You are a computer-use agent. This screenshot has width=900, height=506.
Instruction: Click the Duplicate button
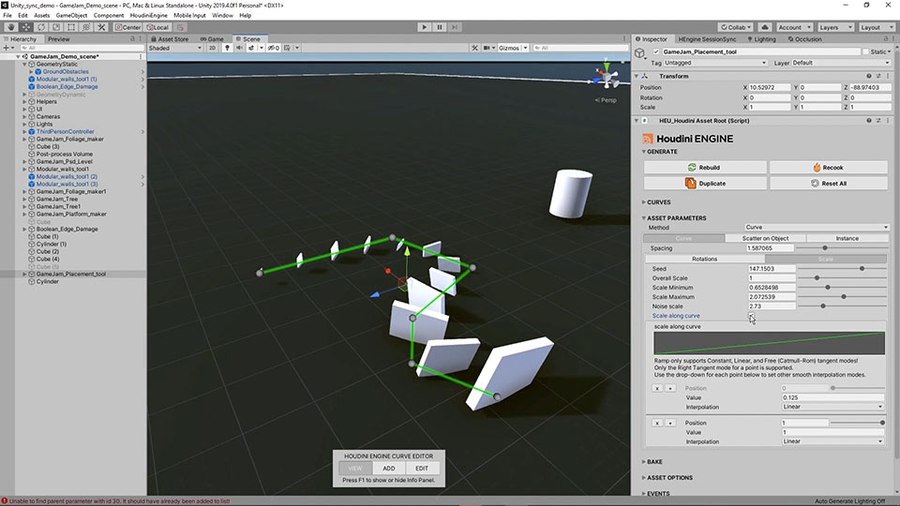point(705,184)
